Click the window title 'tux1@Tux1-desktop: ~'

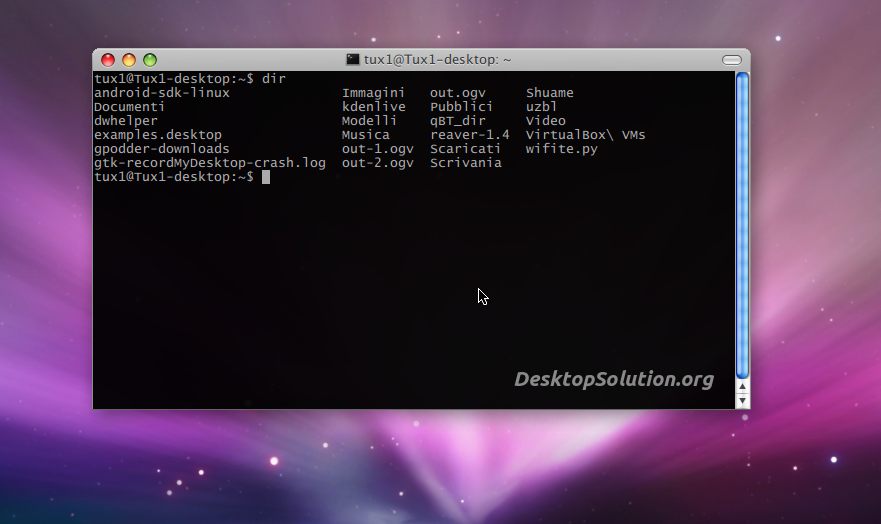click(437, 60)
